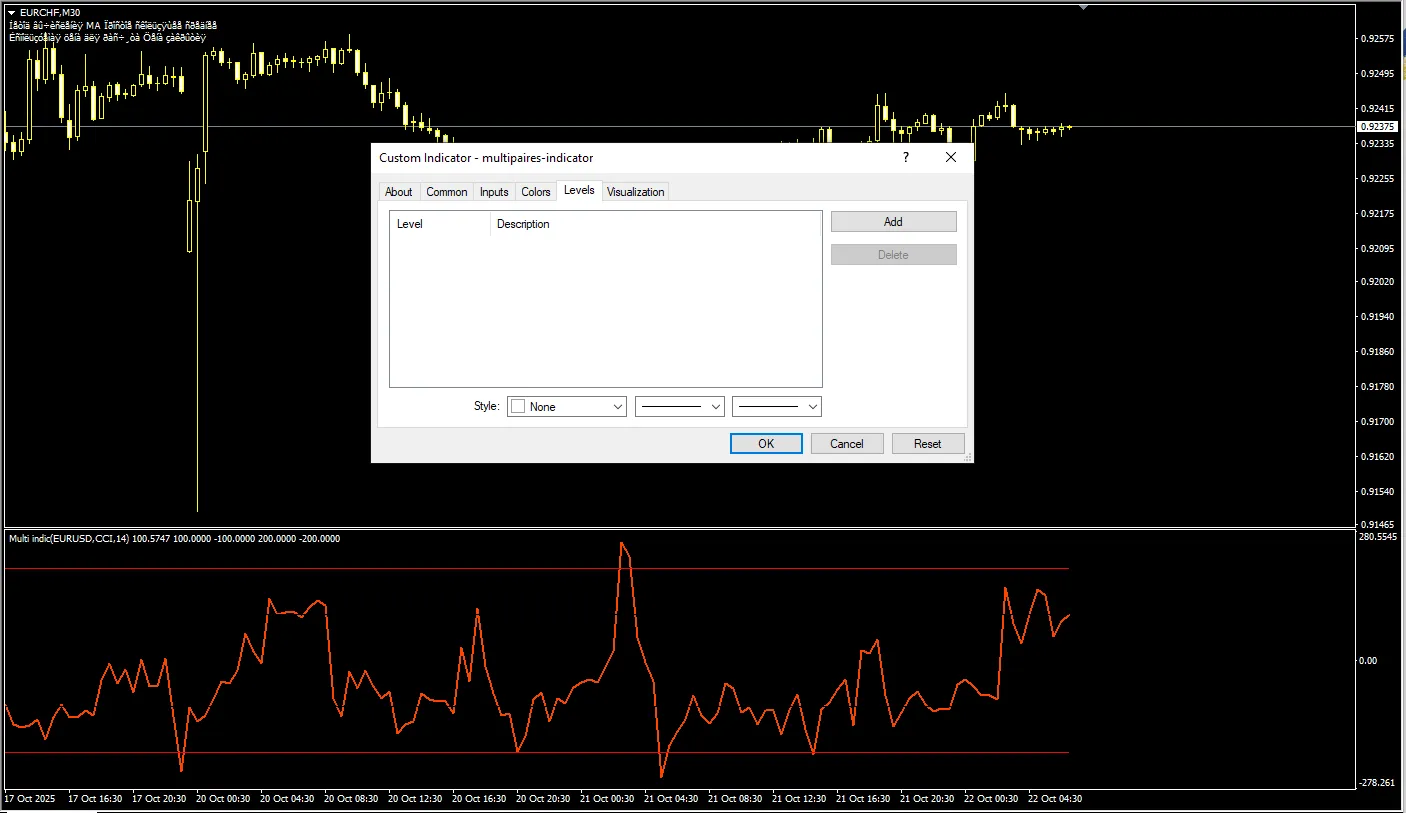Click the Description column header

(523, 224)
